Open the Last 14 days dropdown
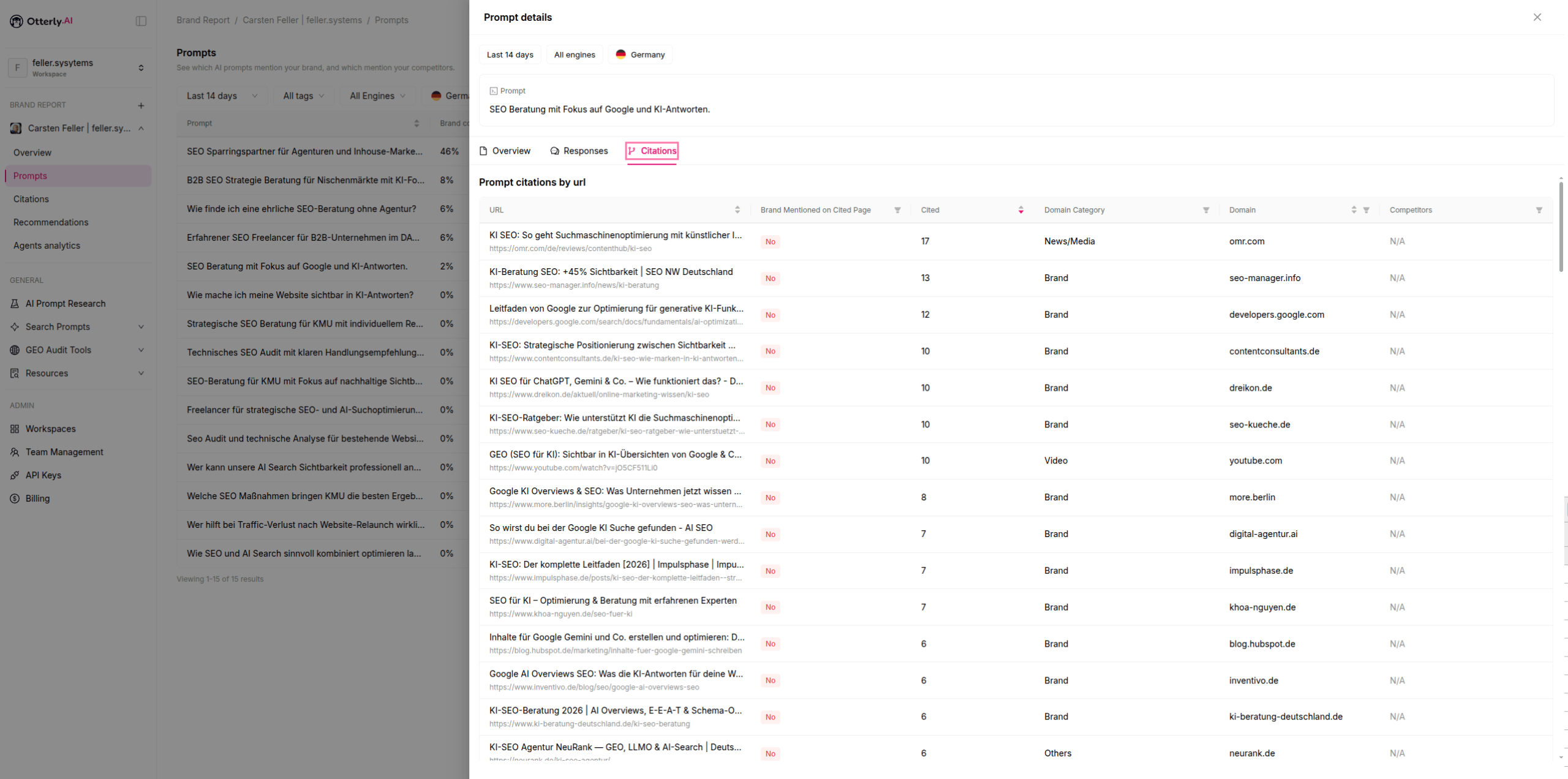 (222, 96)
